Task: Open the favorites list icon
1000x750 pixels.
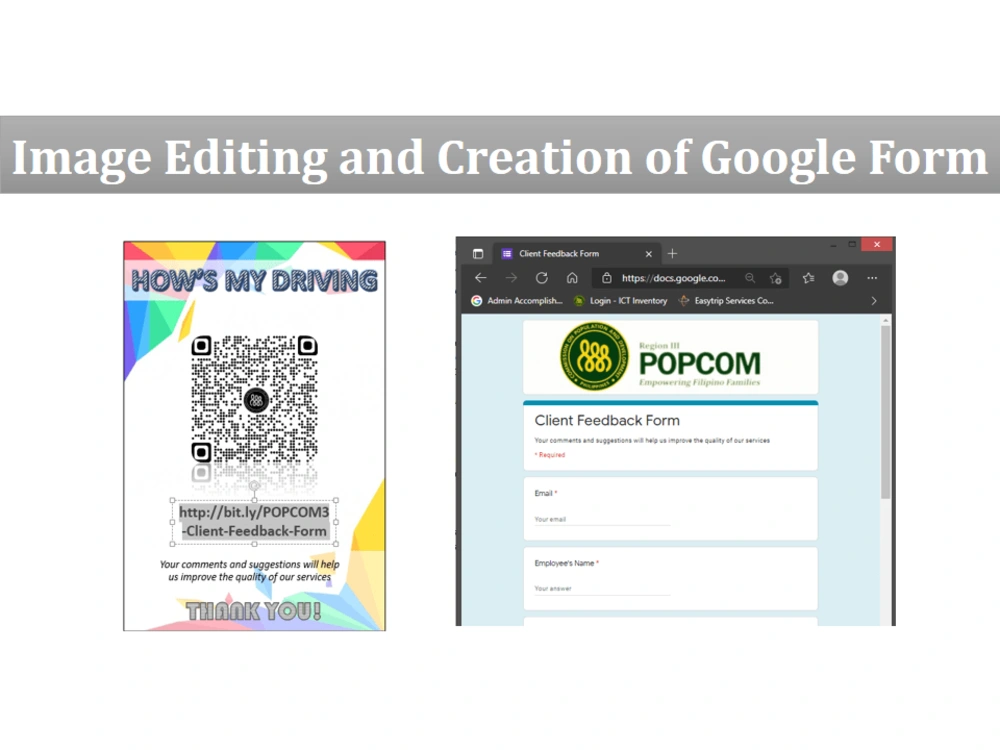Action: pyautogui.click(x=809, y=278)
